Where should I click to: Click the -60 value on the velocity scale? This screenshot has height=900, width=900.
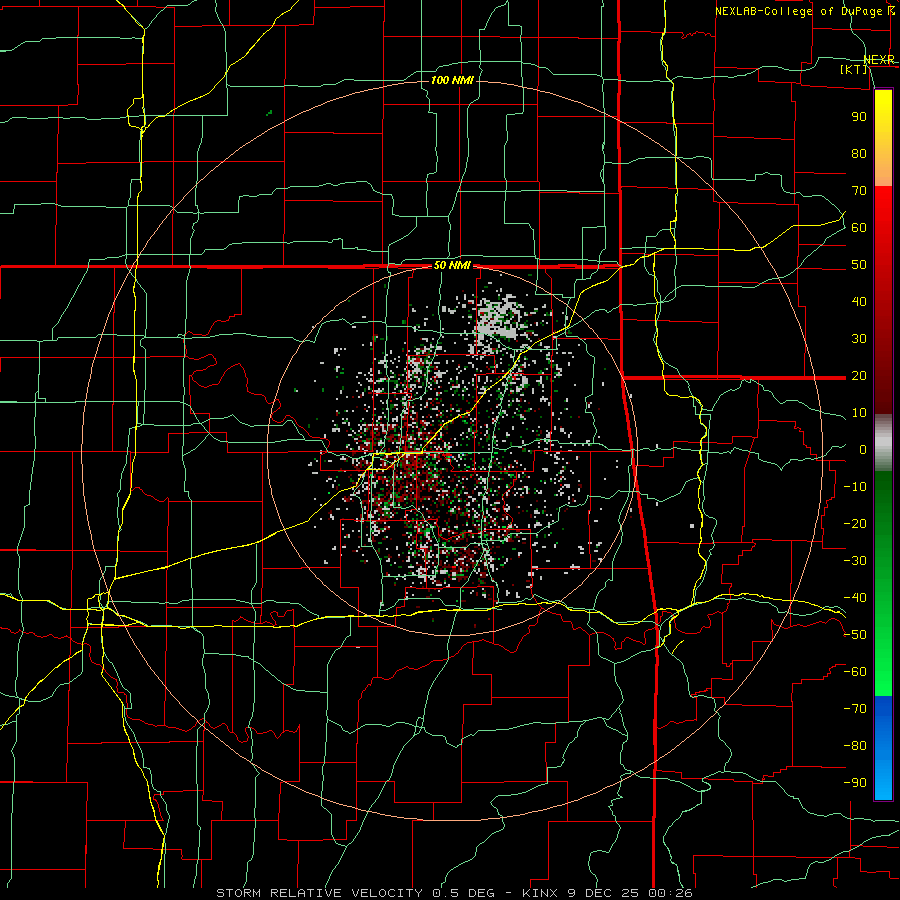[855, 672]
